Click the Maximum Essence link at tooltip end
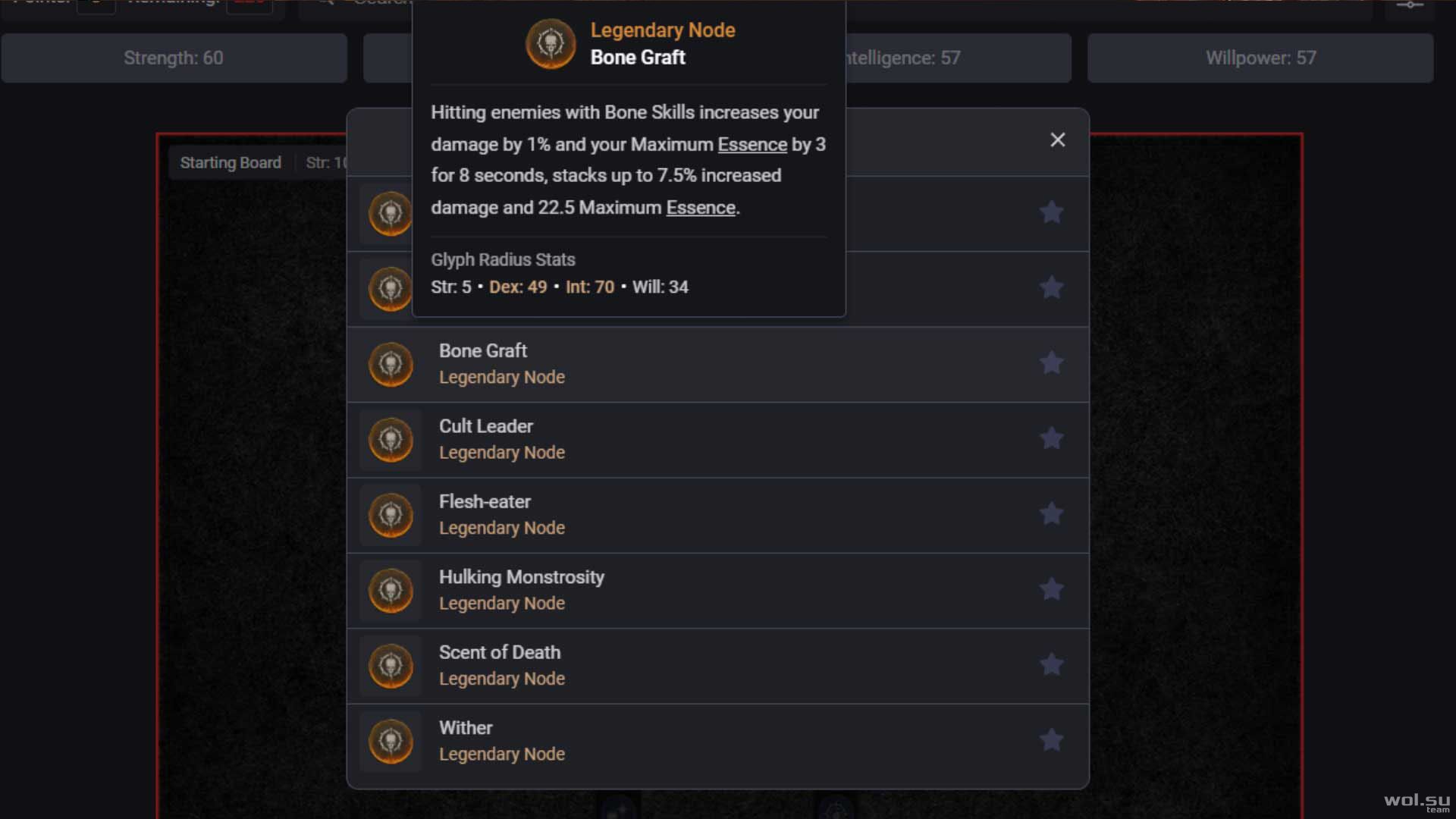Image resolution: width=1456 pixels, height=819 pixels. click(x=701, y=207)
